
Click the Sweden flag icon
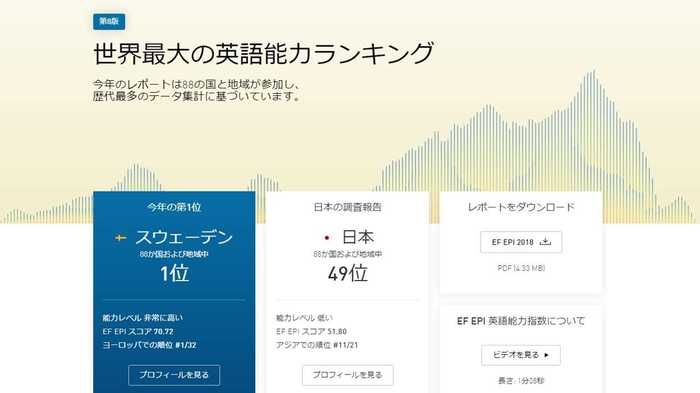click(x=121, y=238)
